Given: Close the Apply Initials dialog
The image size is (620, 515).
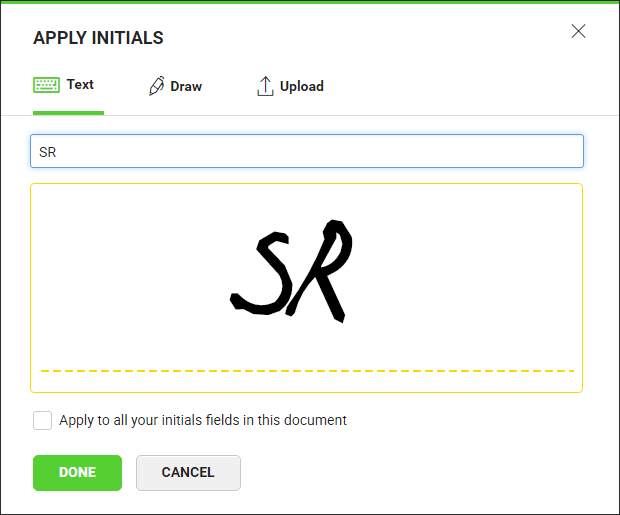Looking at the screenshot, I should pos(578,31).
